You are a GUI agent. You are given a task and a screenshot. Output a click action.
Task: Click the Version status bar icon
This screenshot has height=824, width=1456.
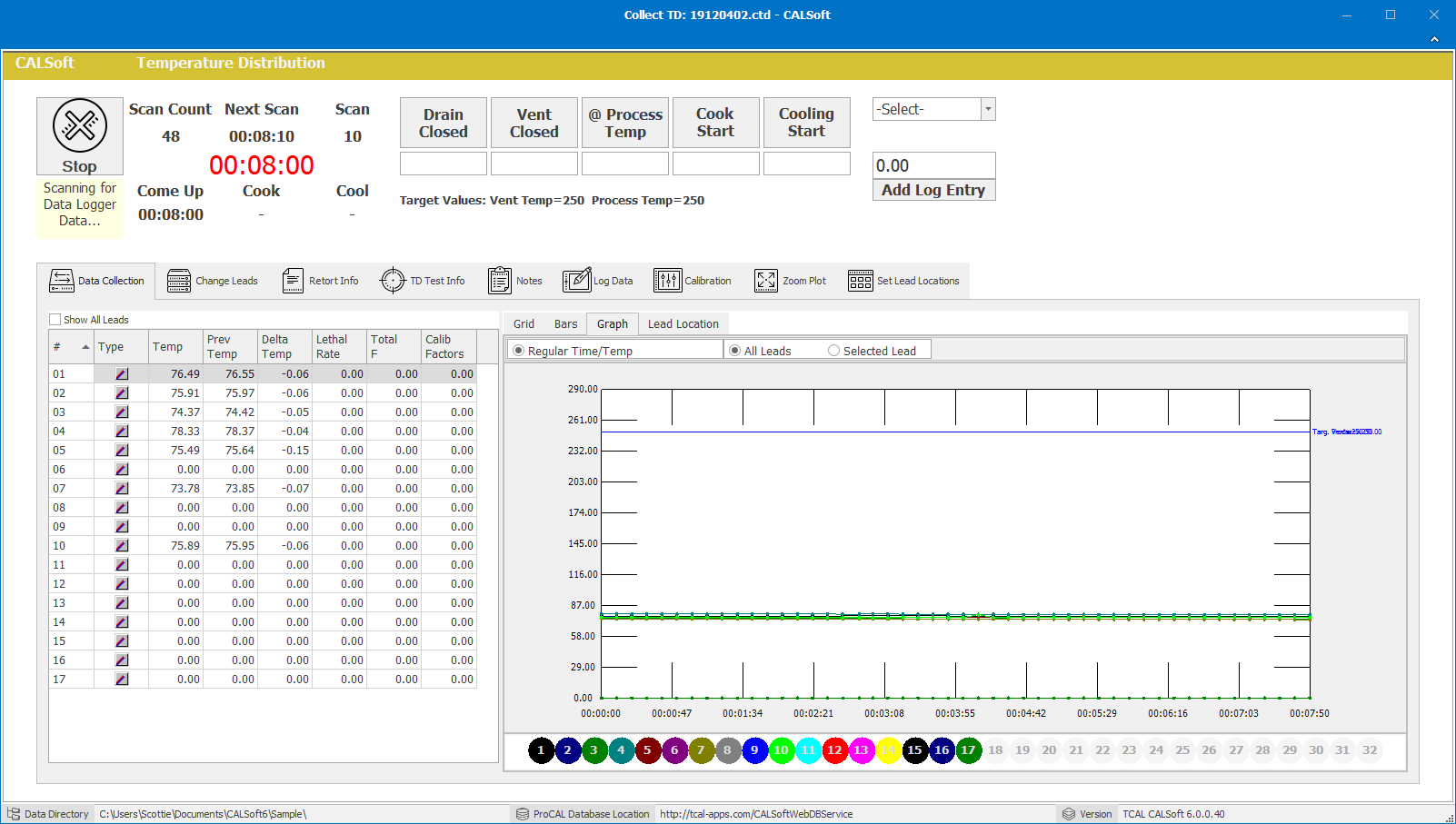click(x=1069, y=814)
